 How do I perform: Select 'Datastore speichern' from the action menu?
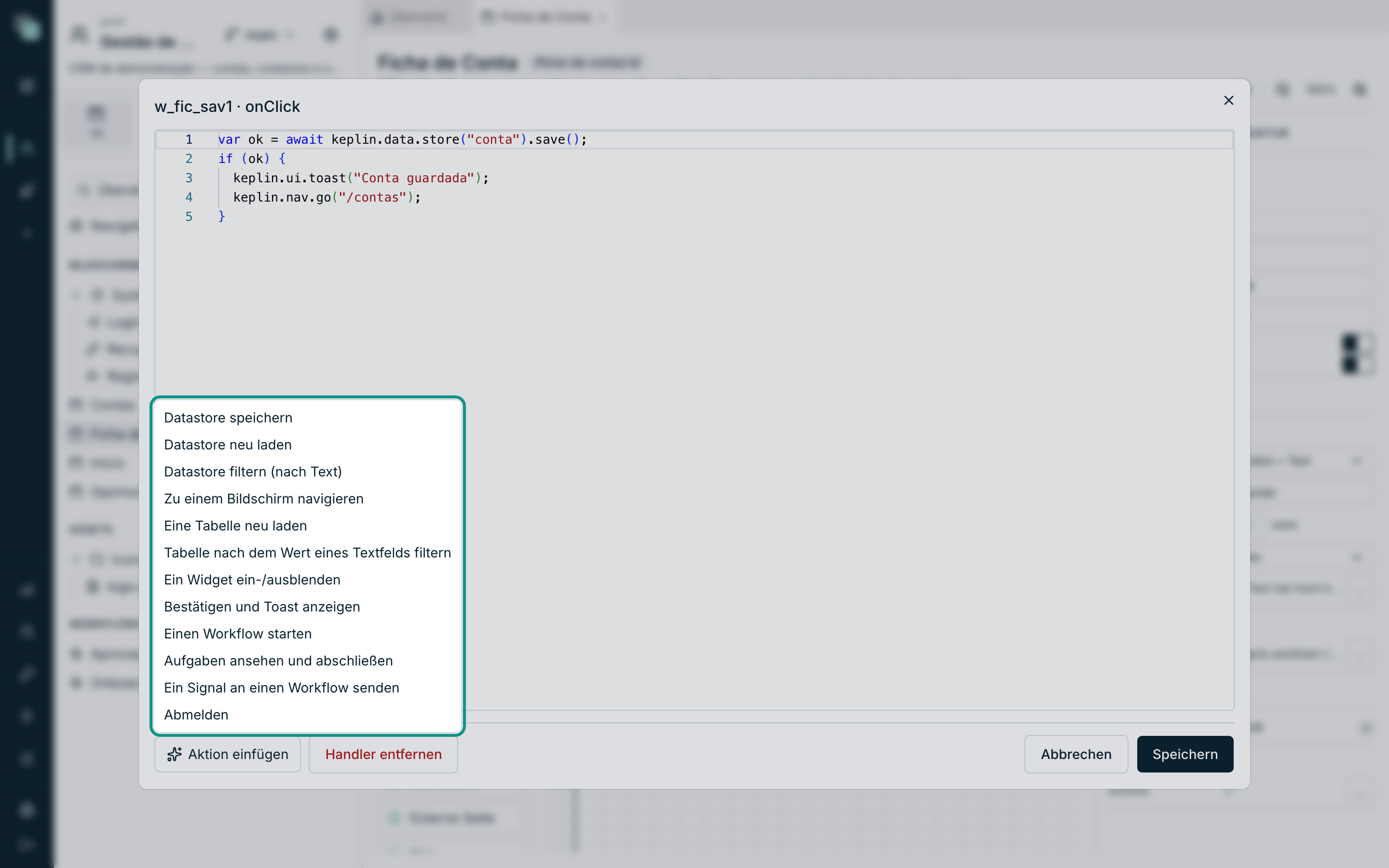point(308,417)
